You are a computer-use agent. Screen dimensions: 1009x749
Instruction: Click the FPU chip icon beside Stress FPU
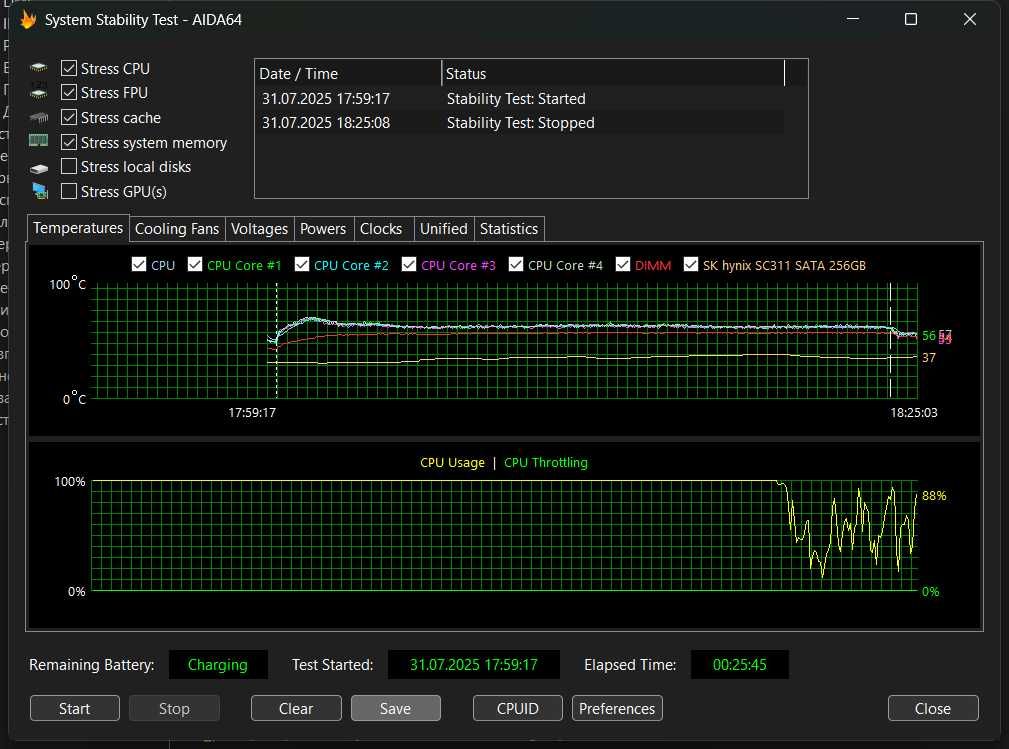[39, 92]
